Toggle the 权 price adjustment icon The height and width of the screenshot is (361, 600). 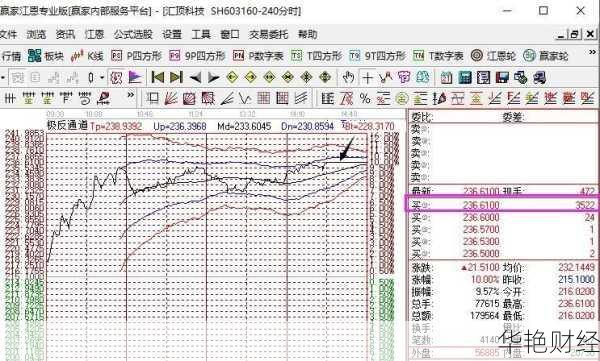[116, 78]
